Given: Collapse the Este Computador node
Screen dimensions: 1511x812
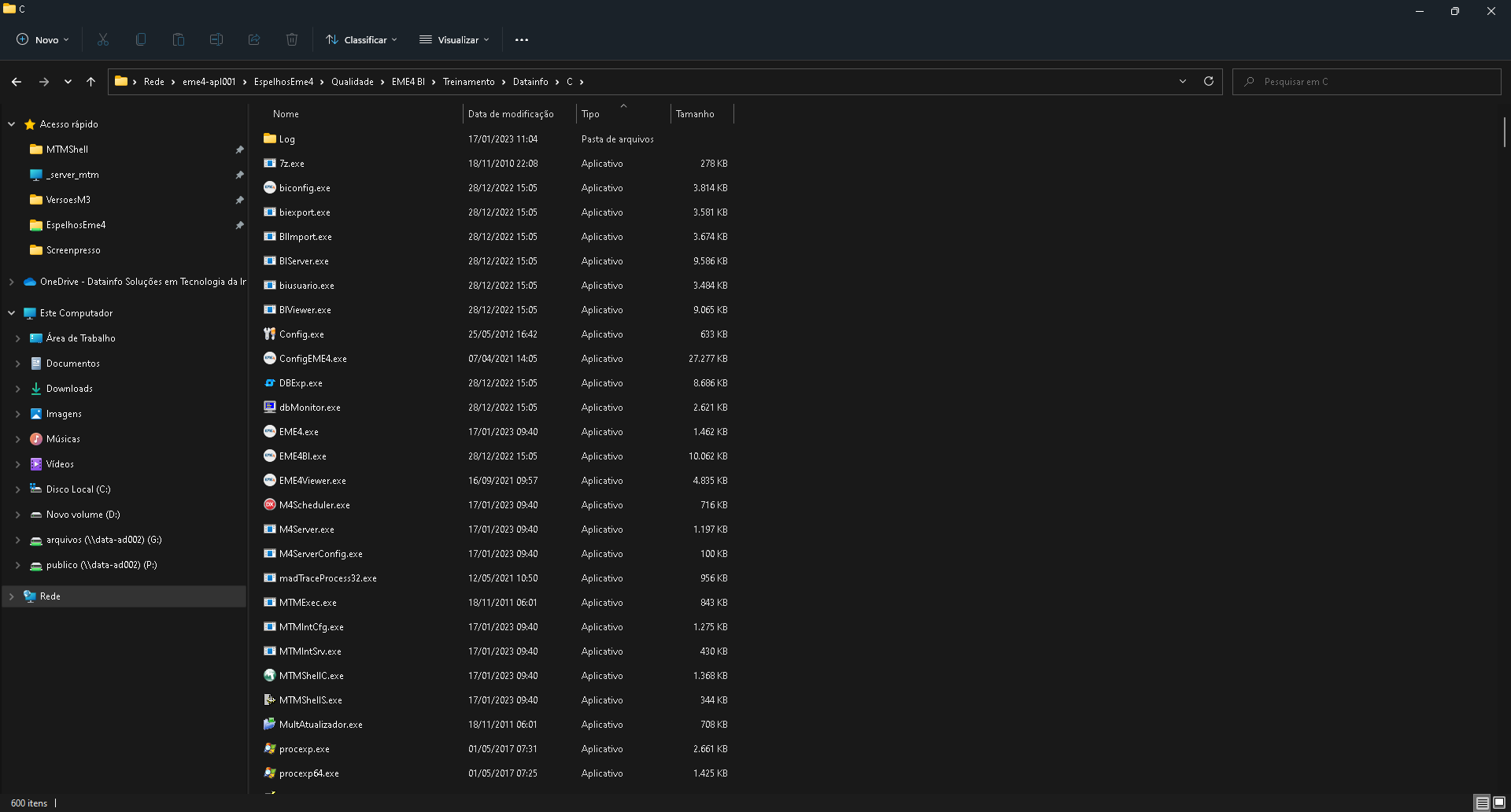Looking at the screenshot, I should tap(12, 313).
